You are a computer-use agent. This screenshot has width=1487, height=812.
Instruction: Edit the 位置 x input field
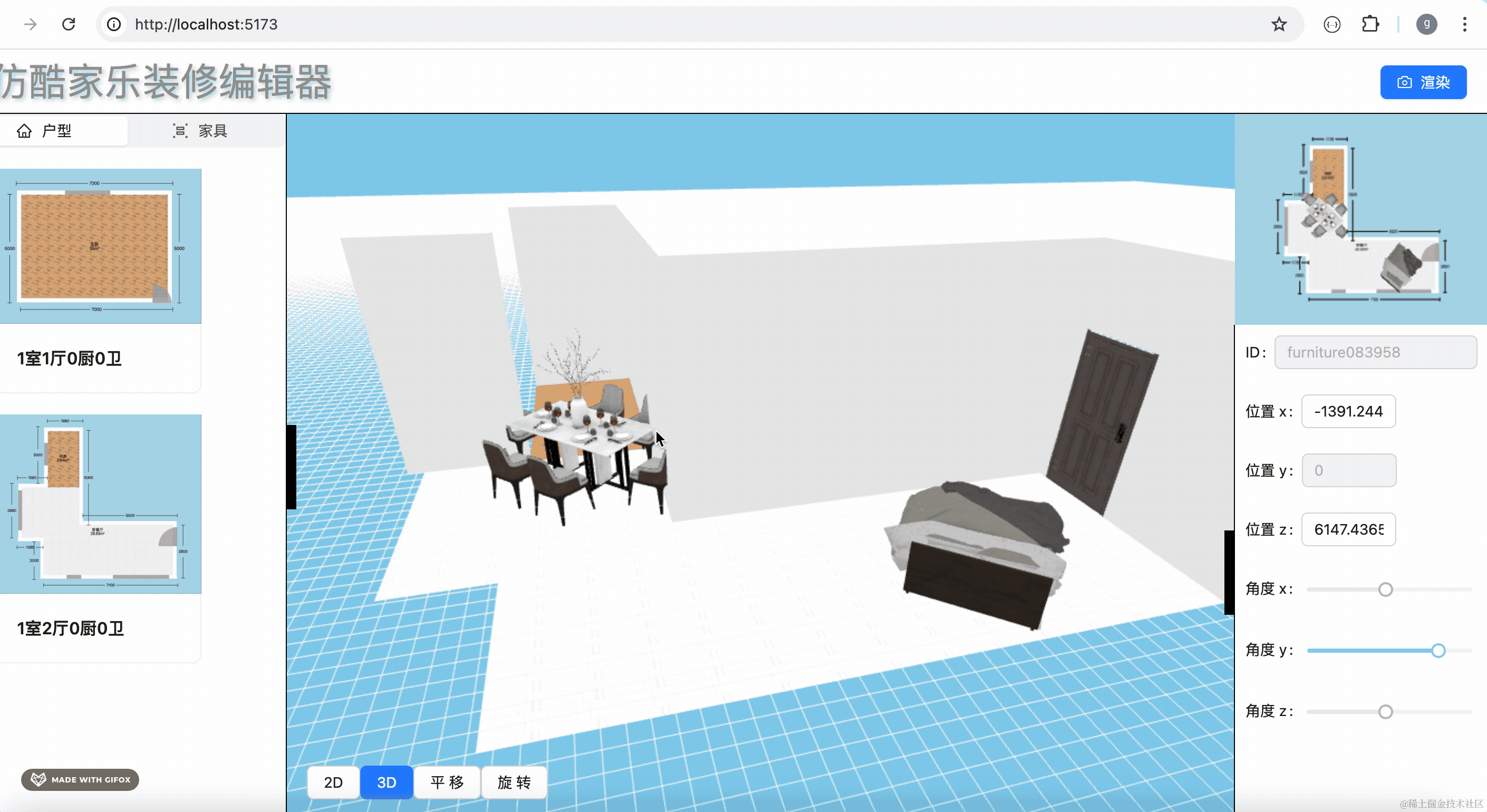(x=1348, y=411)
